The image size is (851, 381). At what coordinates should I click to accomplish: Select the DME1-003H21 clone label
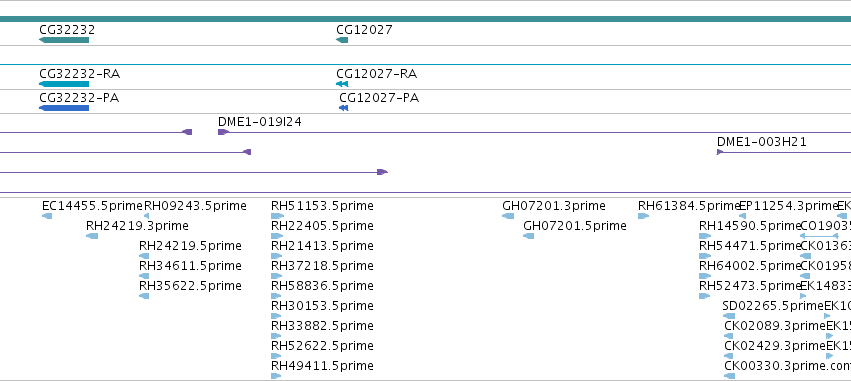click(x=762, y=142)
